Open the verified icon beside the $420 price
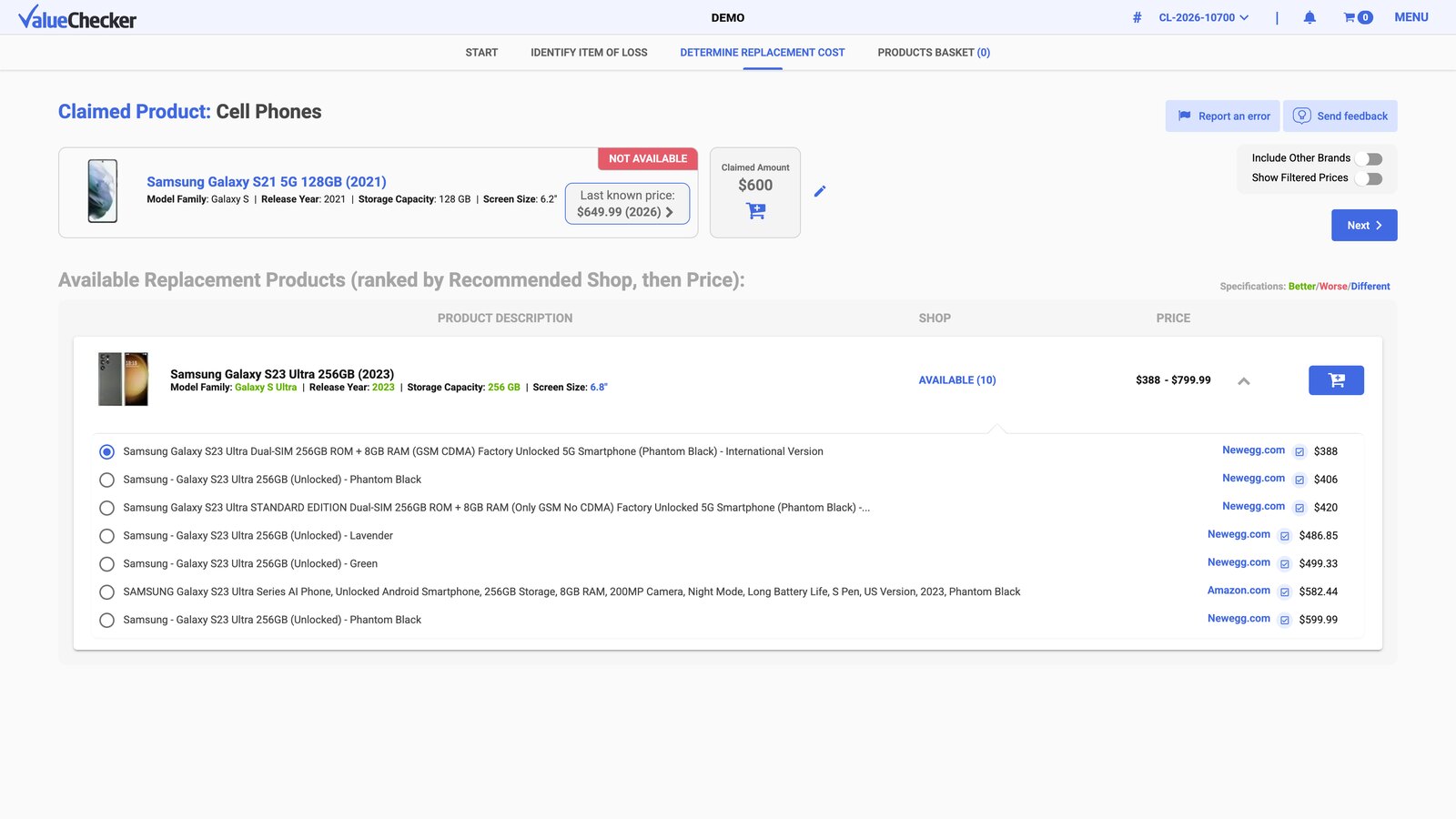This screenshot has width=1456, height=819. click(x=1299, y=508)
